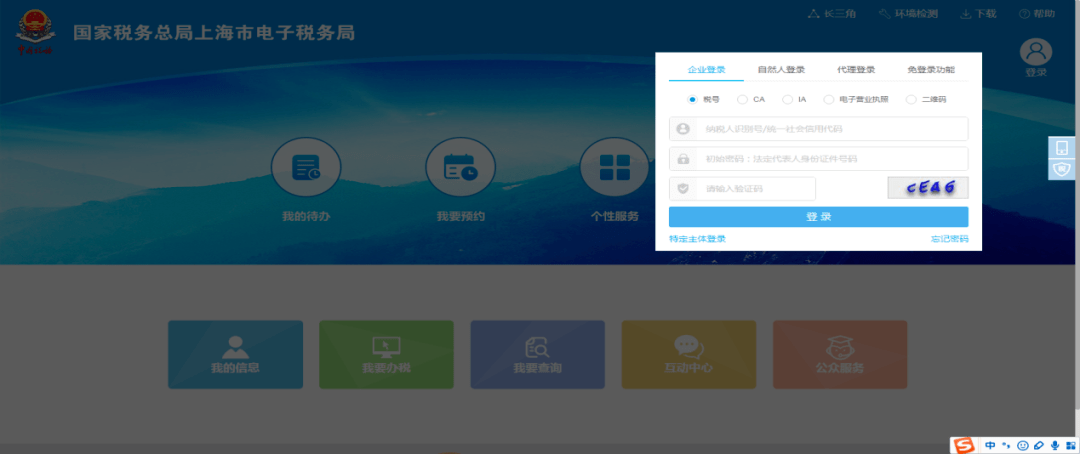The height and width of the screenshot is (454, 1080).
Task: Click the 登录 user avatar icon
Action: click(x=1036, y=52)
